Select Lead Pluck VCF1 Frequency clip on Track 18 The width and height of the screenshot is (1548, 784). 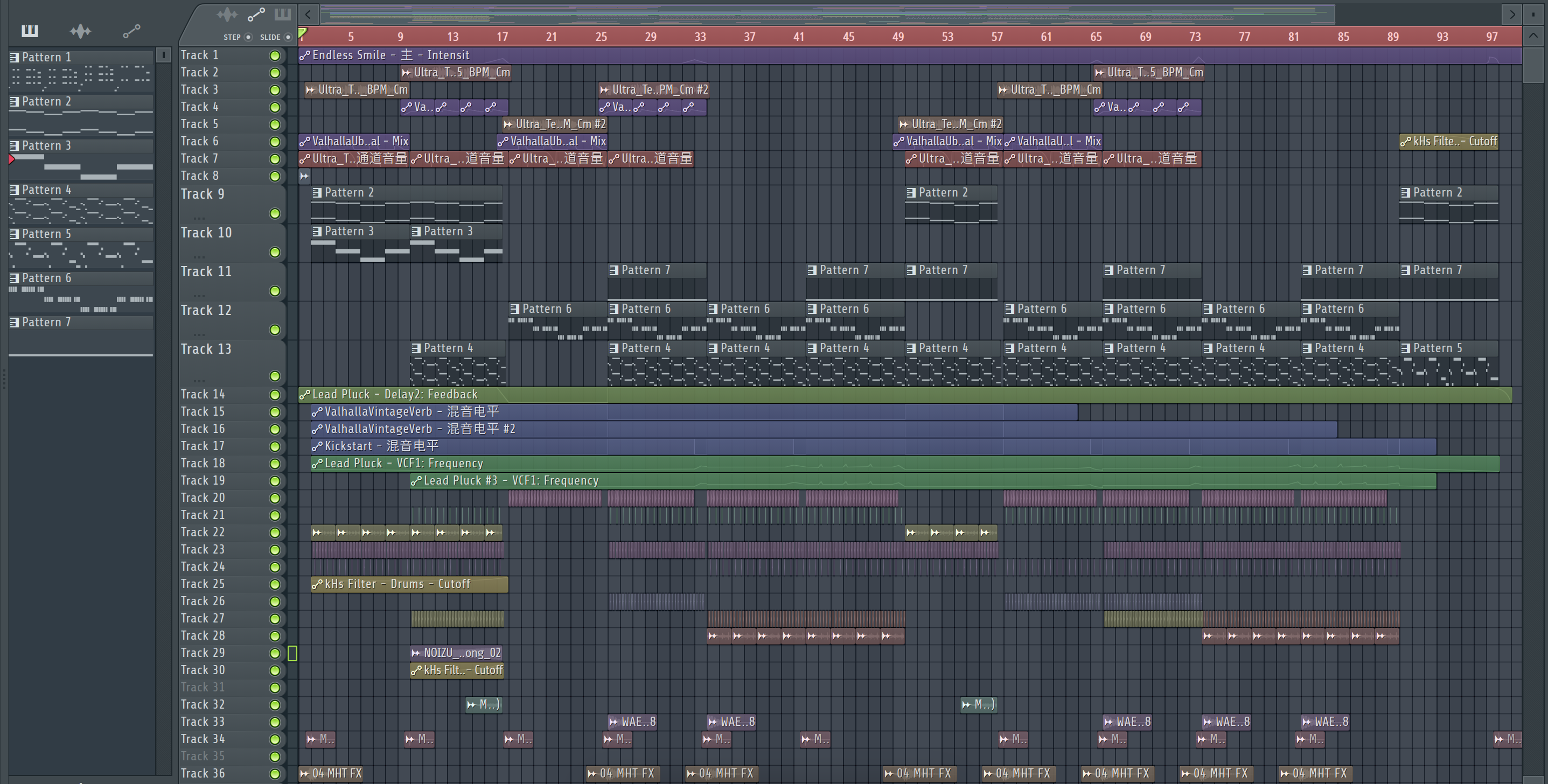pos(905,464)
